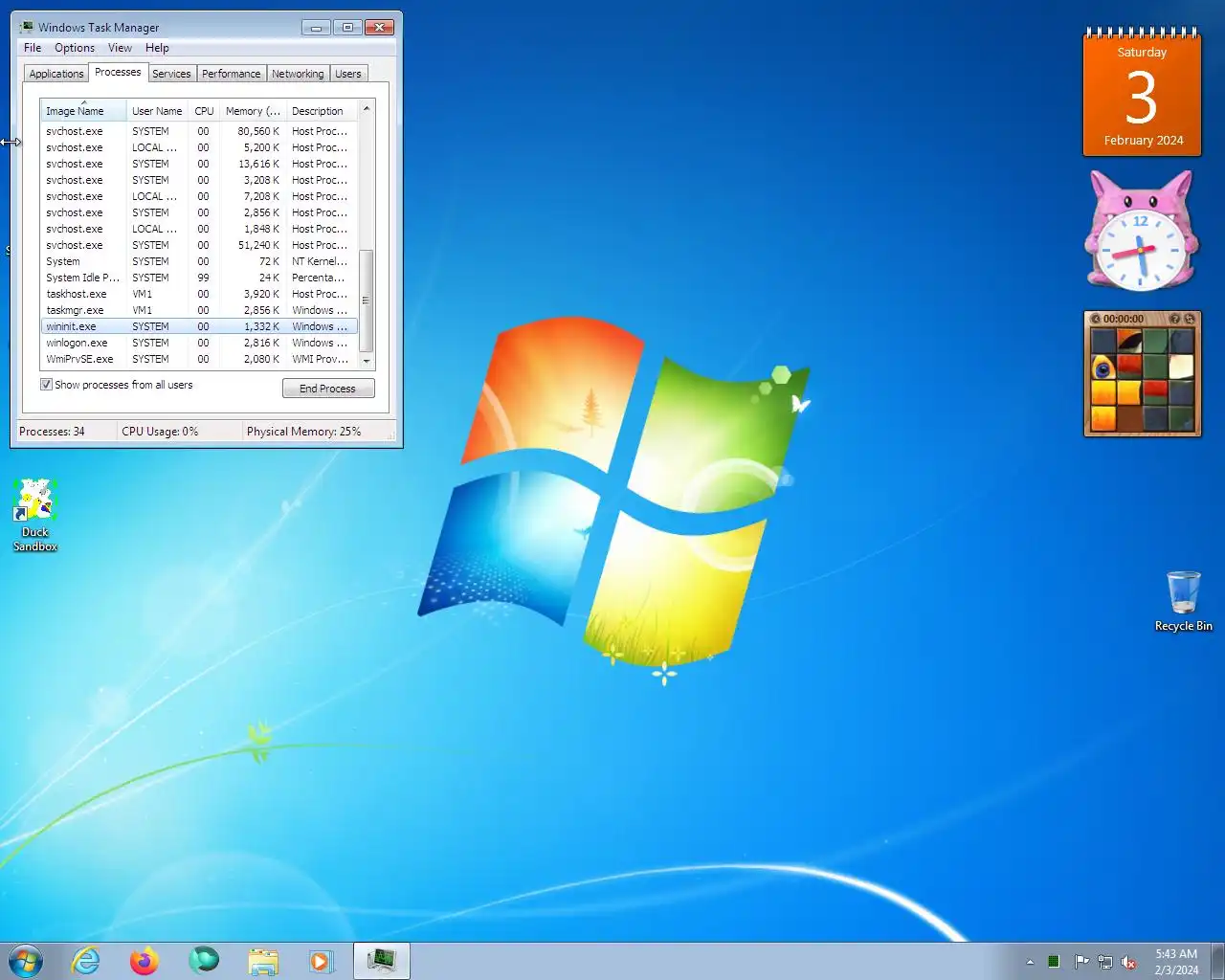1225x980 pixels.
Task: Sort processes by CPU column header
Action: pyautogui.click(x=204, y=111)
